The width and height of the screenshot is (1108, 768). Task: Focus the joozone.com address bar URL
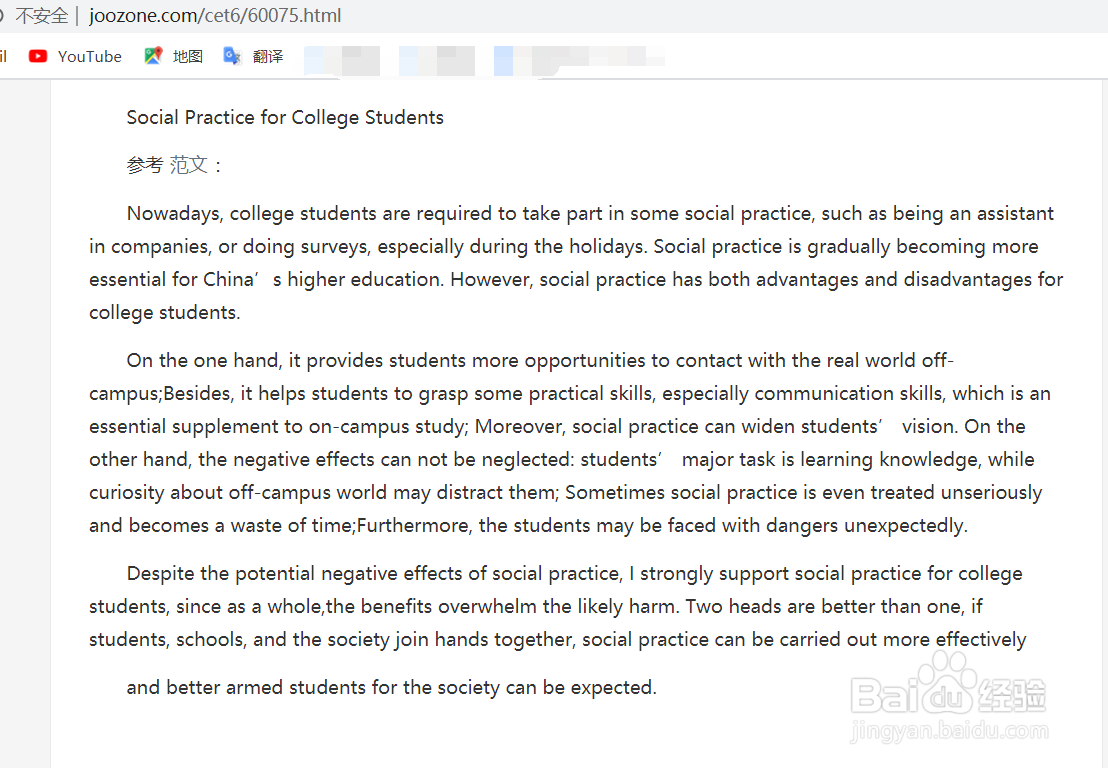coord(215,16)
